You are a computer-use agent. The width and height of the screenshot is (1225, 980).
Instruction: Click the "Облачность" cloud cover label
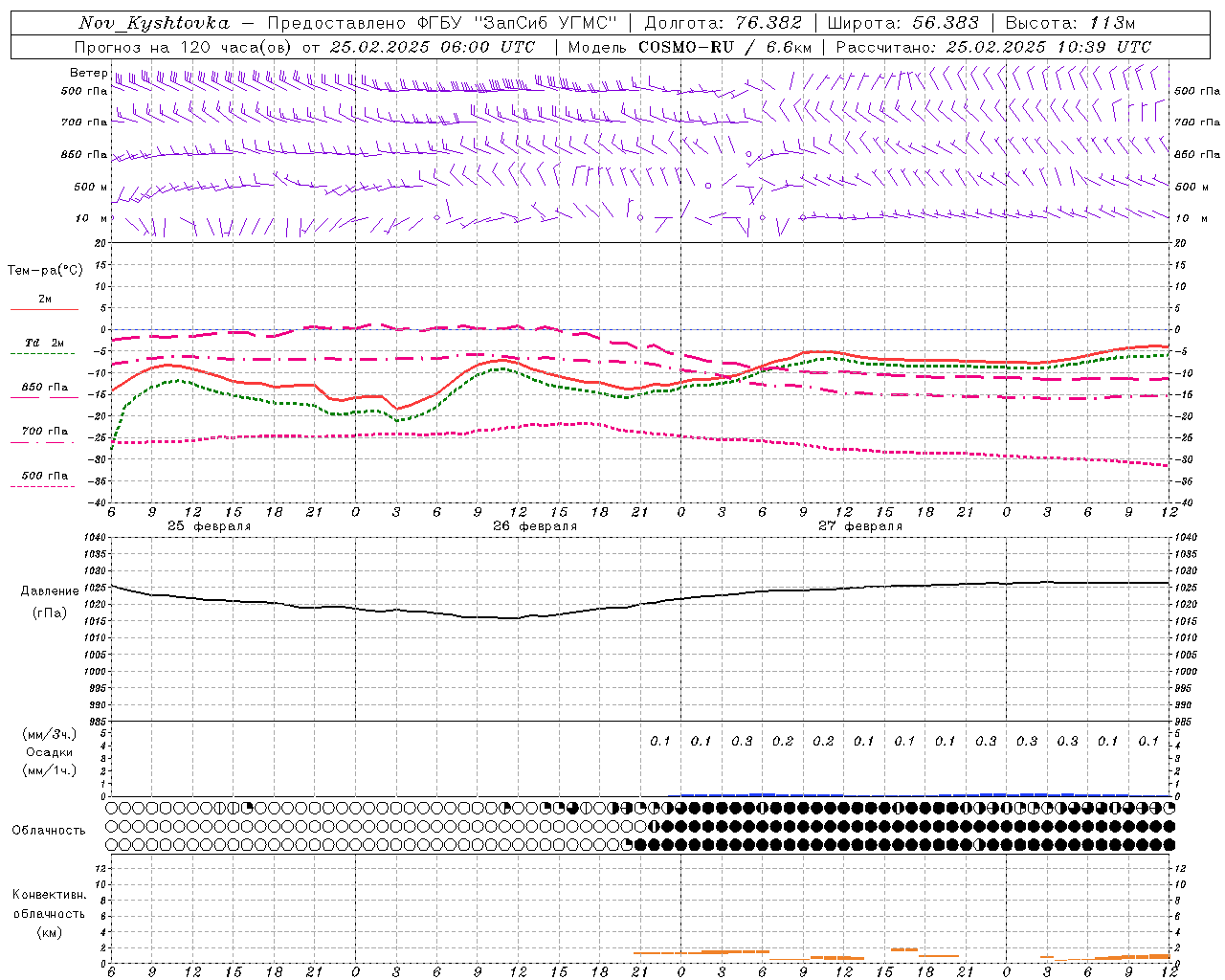pos(49,831)
